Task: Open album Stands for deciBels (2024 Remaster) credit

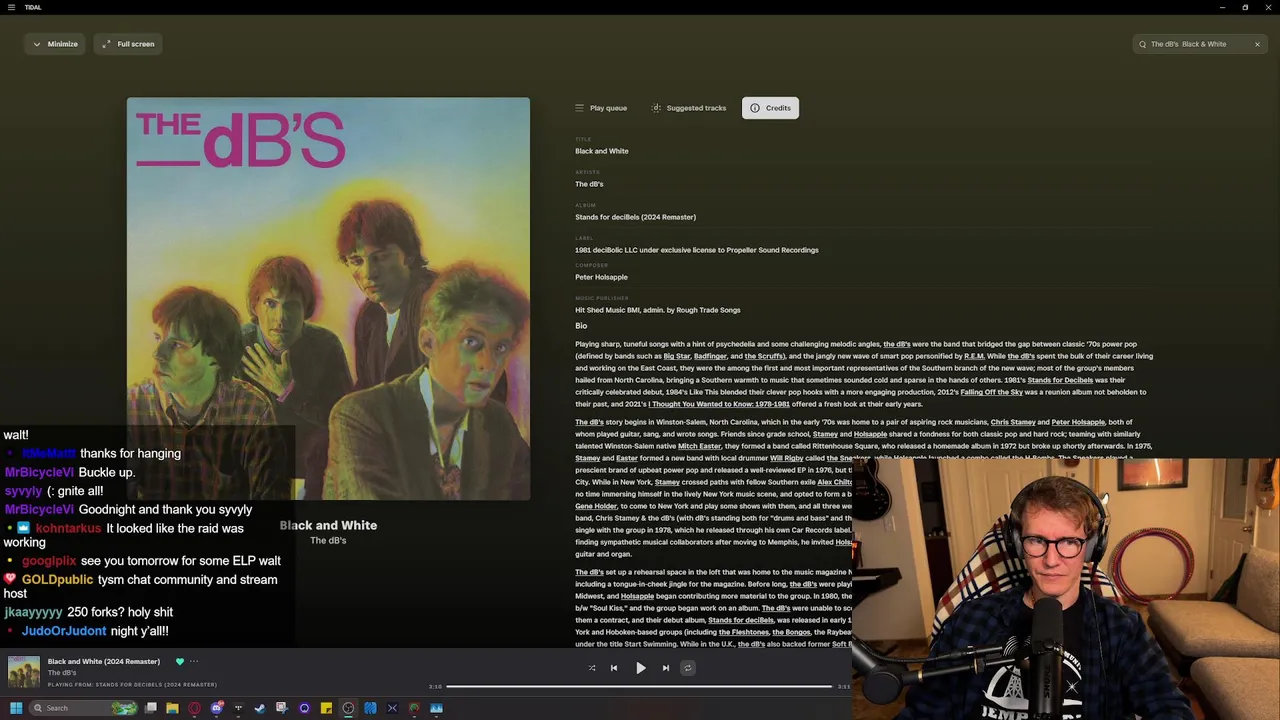Action: (x=635, y=217)
